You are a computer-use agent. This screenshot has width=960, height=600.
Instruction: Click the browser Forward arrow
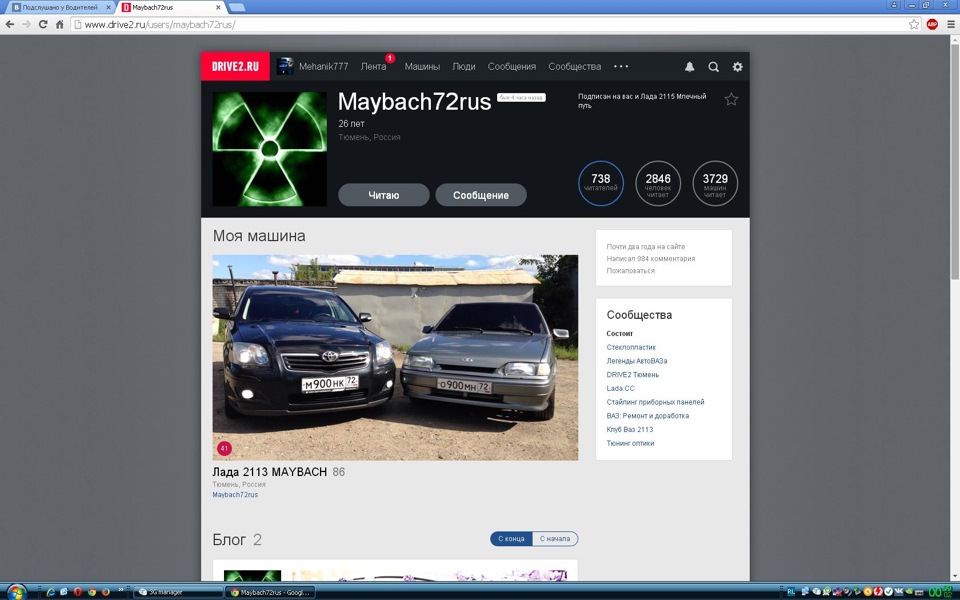tap(26, 24)
